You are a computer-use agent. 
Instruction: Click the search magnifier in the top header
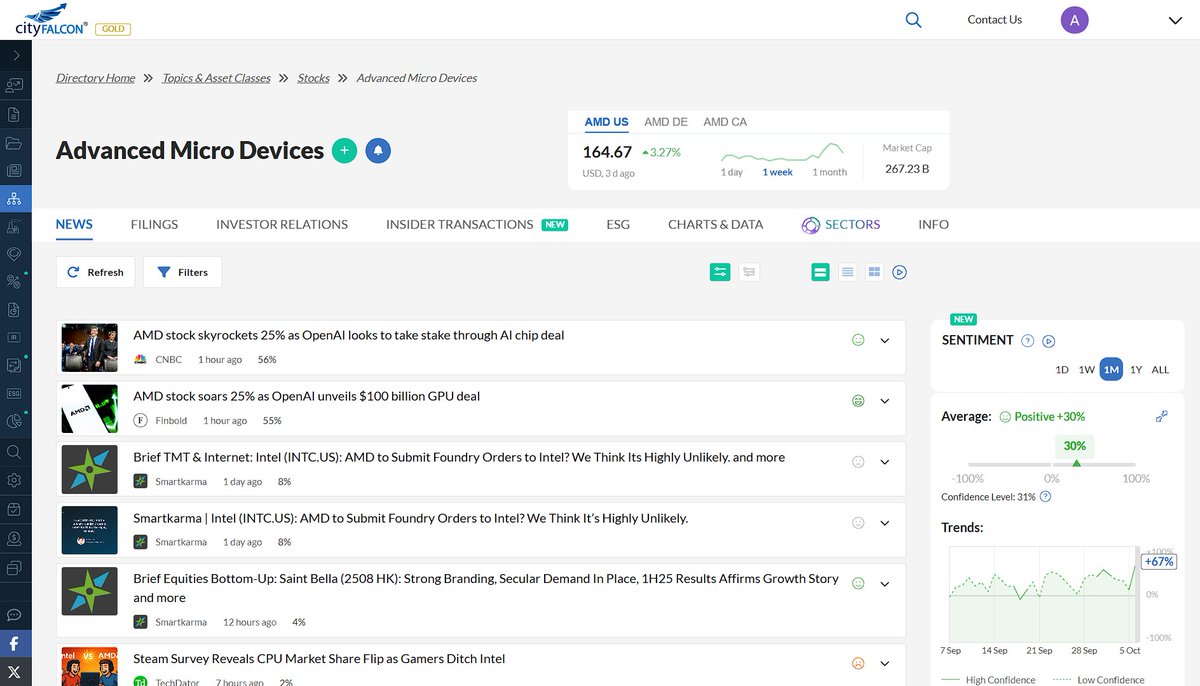point(913,19)
